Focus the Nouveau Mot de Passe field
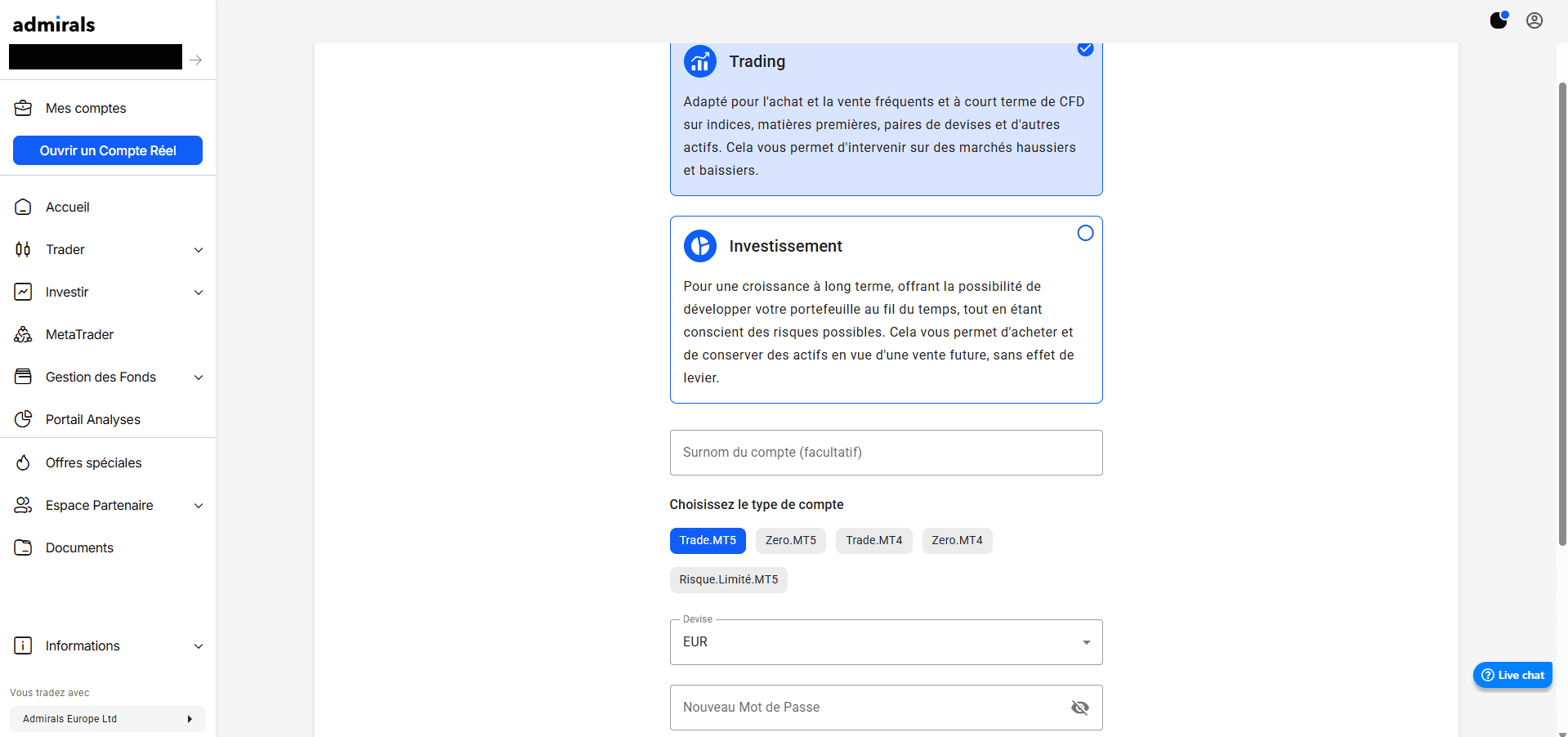Image resolution: width=1568 pixels, height=737 pixels. click(886, 708)
